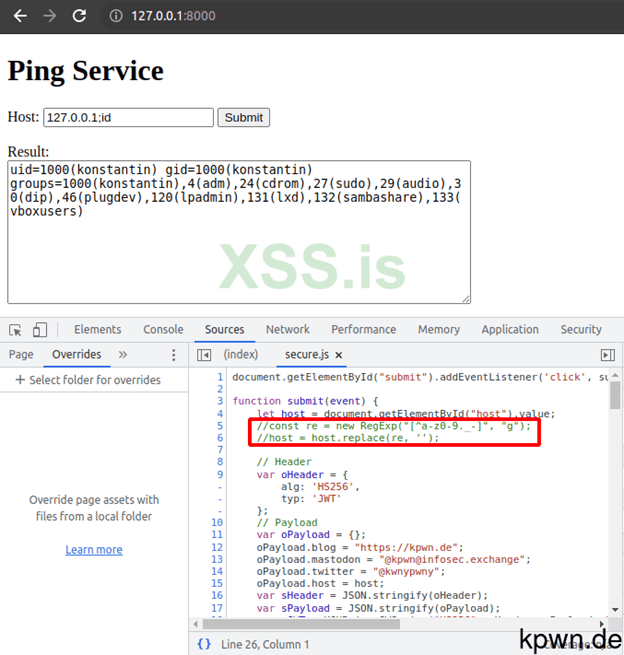Switch to the Security tab
Viewport: 624px width, 655px height.
(x=581, y=330)
